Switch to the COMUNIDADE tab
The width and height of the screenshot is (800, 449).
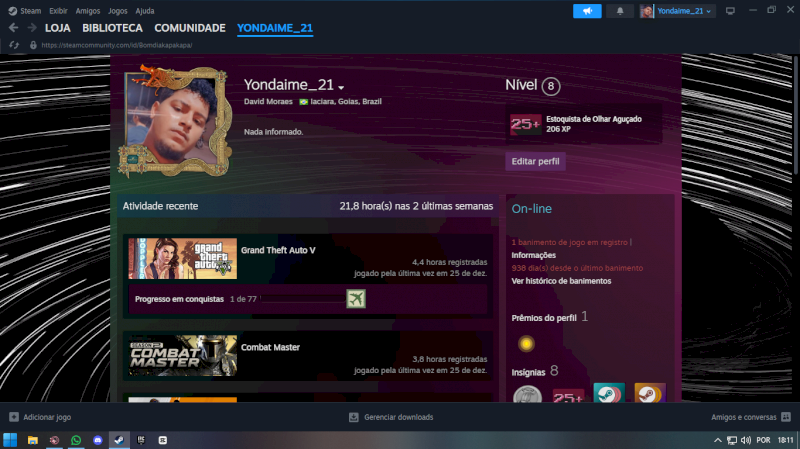[x=190, y=28]
